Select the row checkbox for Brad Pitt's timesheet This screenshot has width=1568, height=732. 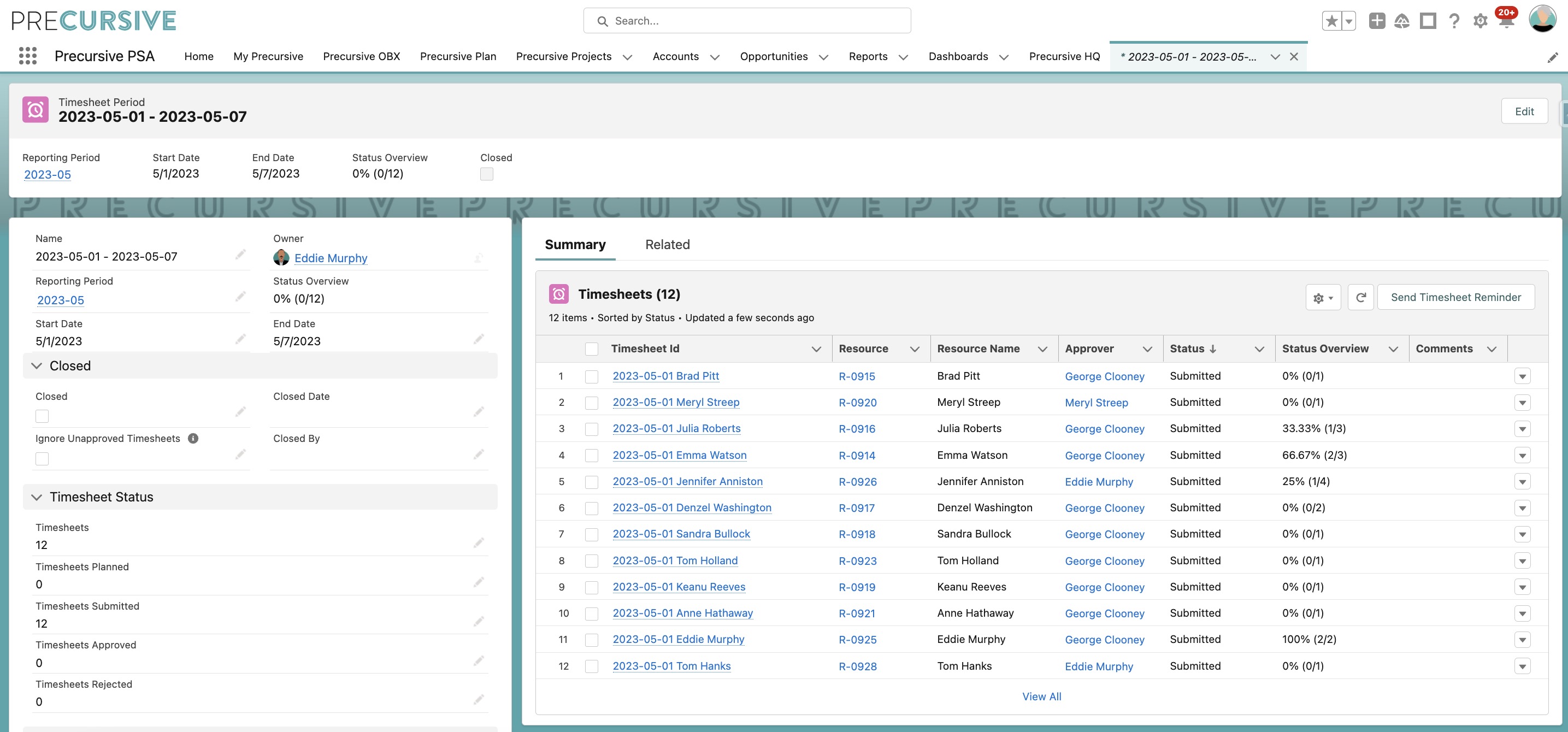(591, 376)
